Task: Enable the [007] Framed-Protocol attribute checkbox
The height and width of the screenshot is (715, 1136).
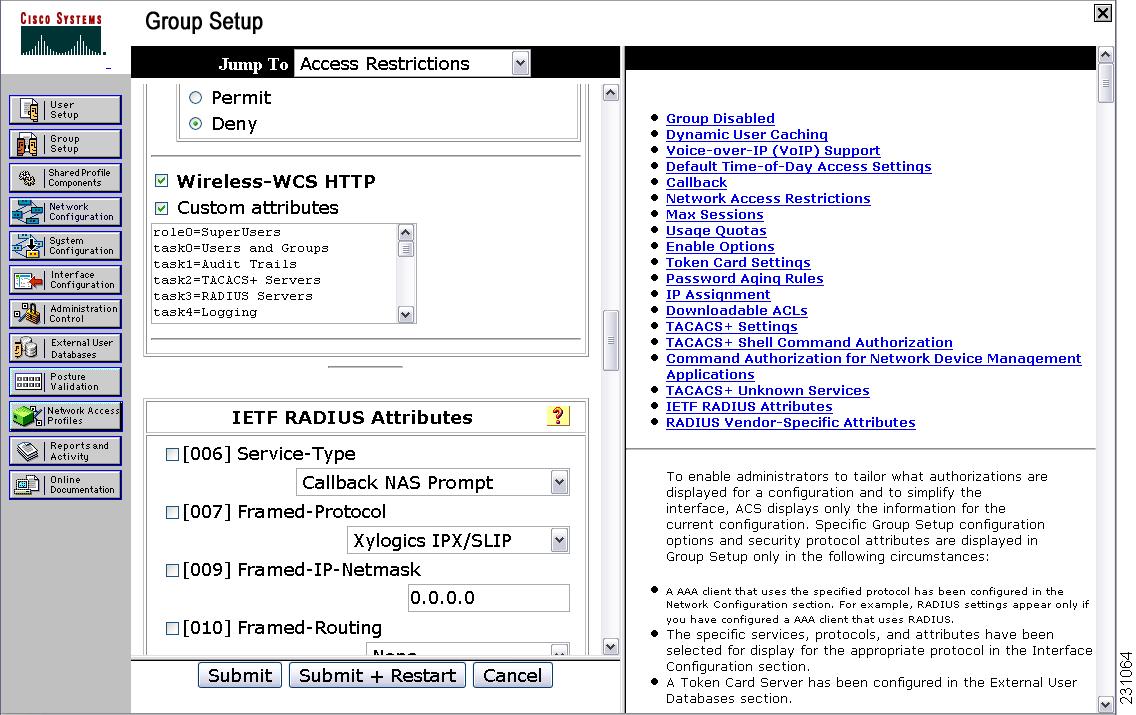Action: click(x=172, y=513)
